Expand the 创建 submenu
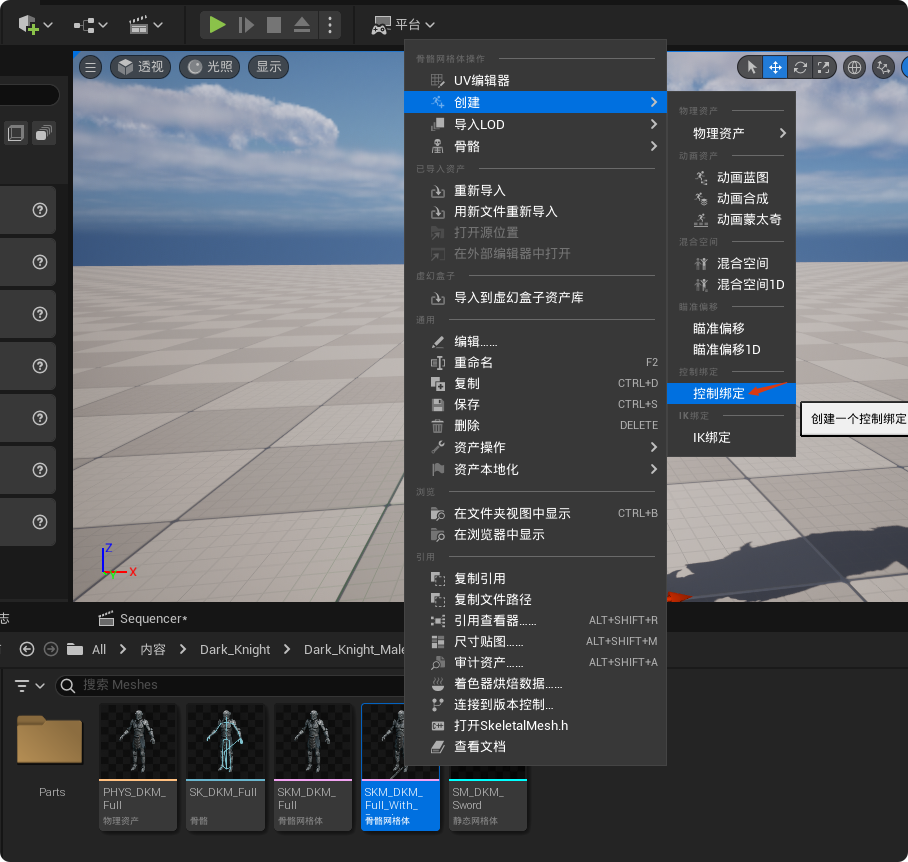This screenshot has height=862, width=908. tap(535, 102)
